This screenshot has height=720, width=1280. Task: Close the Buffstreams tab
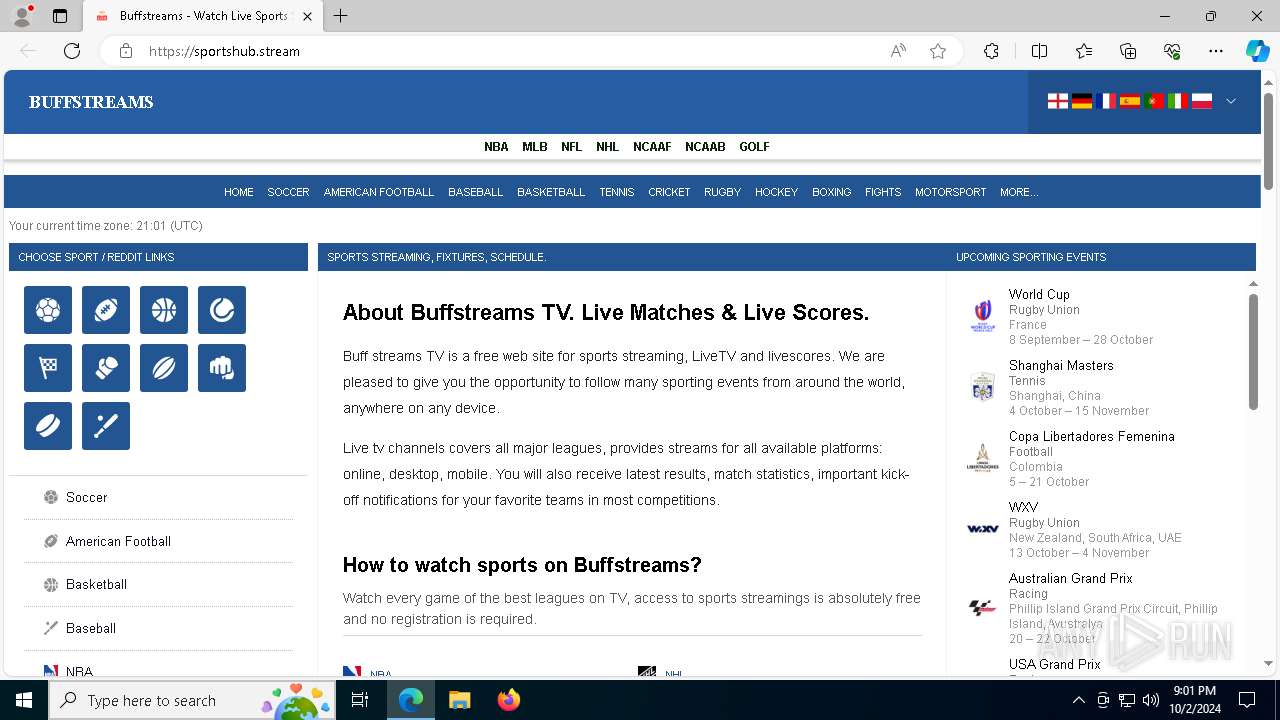click(x=307, y=16)
